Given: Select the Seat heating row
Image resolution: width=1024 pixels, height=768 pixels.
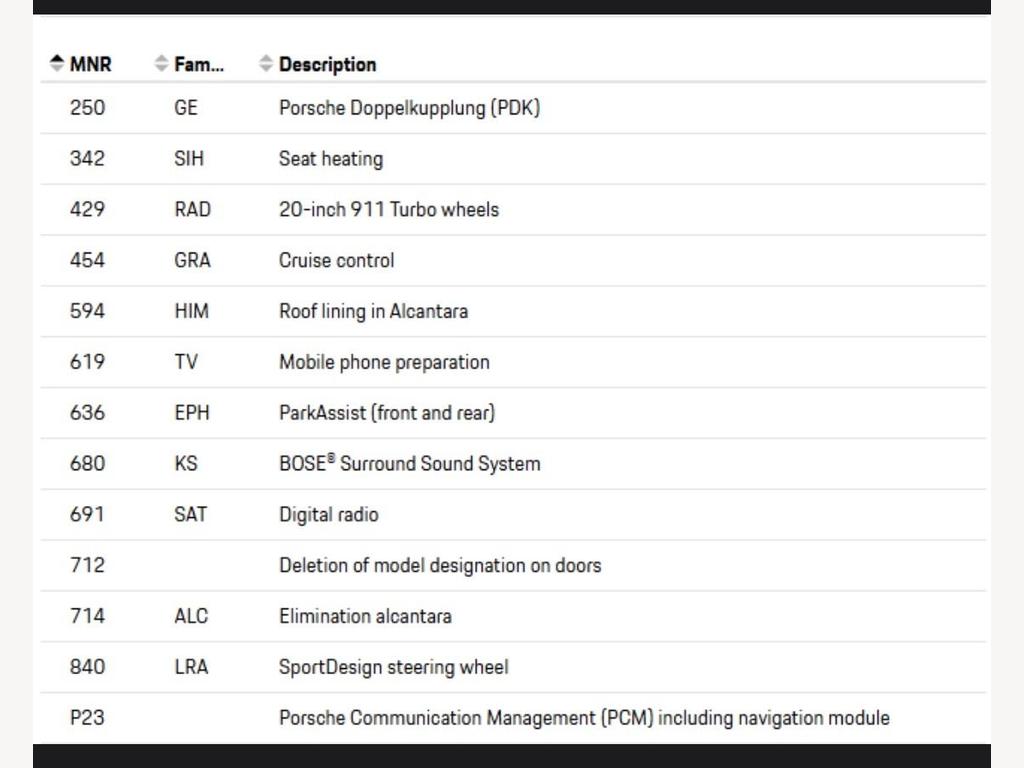Looking at the screenshot, I should 513,159.
